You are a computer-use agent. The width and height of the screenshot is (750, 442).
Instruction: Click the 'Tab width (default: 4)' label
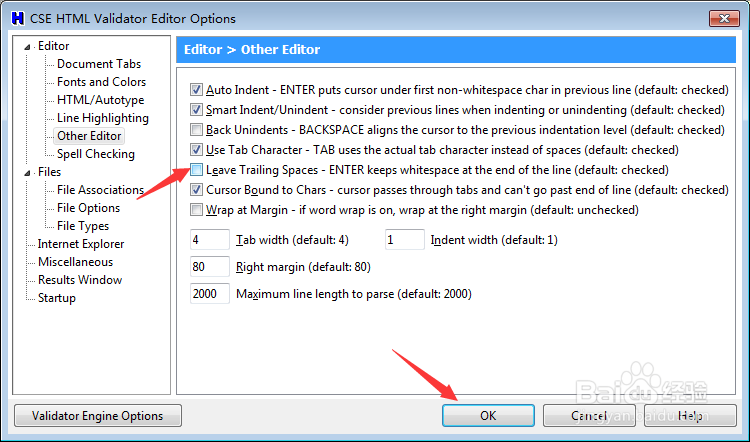292,240
